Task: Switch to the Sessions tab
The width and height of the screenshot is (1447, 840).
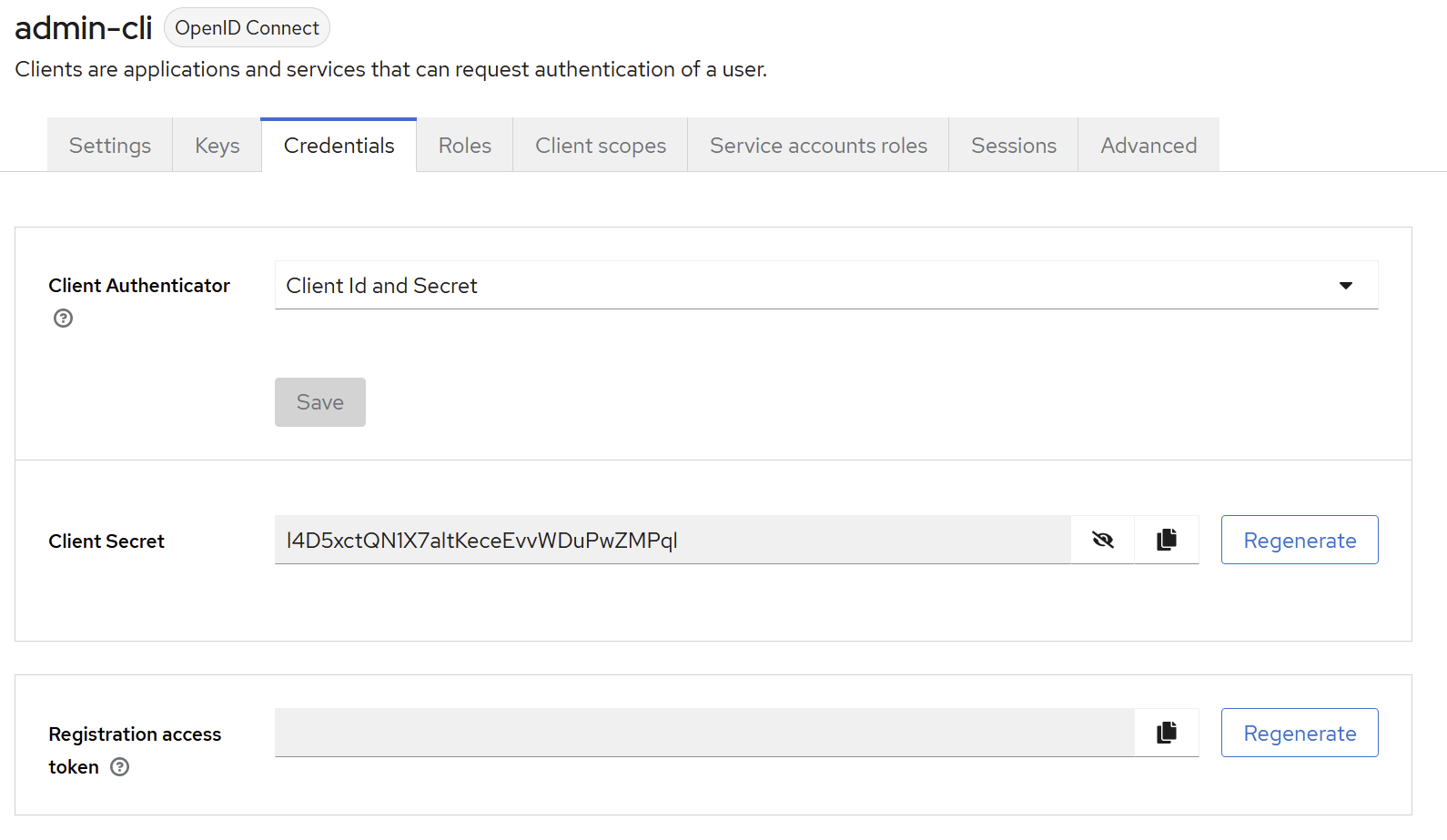Action: tap(1013, 146)
